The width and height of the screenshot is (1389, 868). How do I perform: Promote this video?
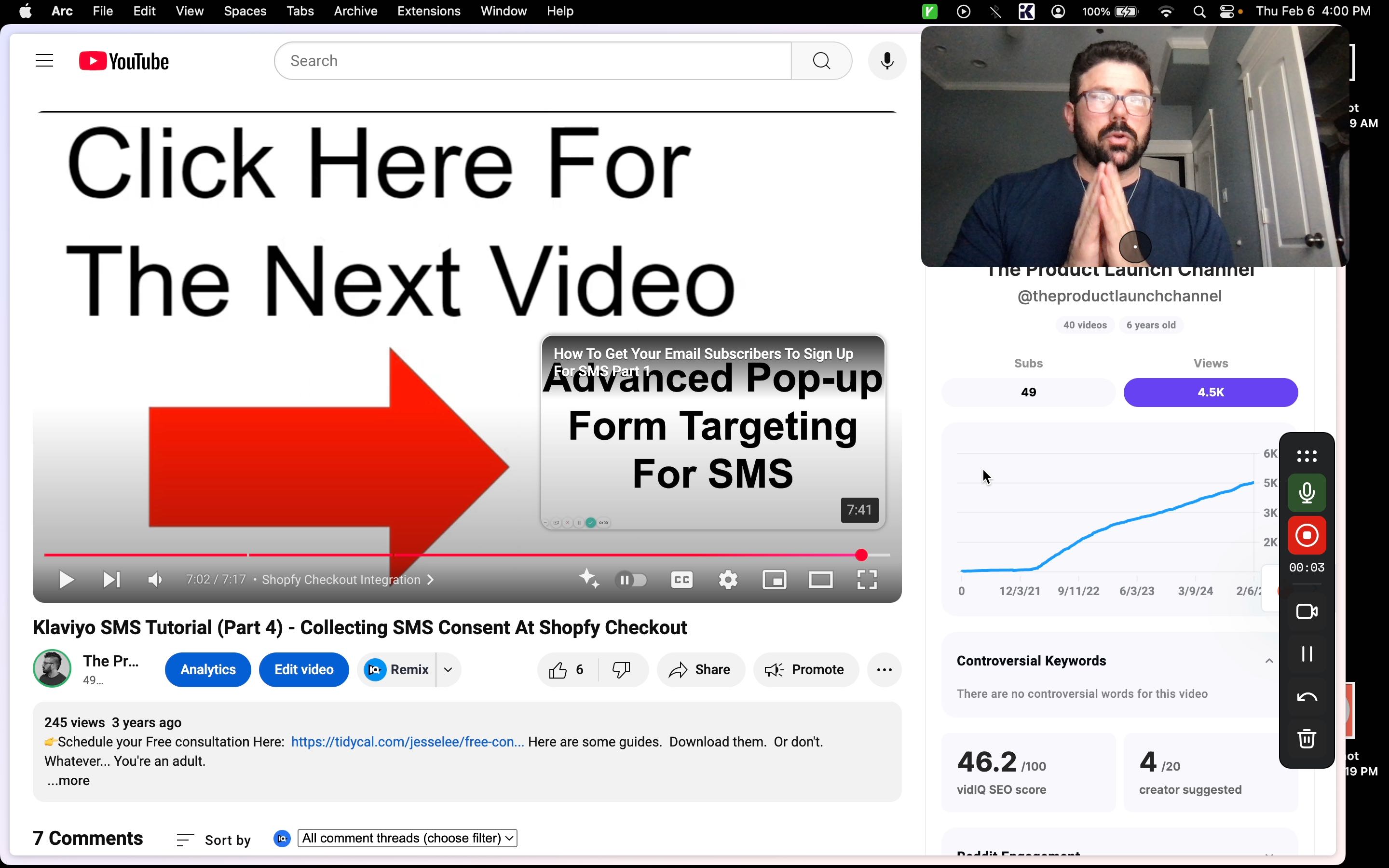[806, 670]
